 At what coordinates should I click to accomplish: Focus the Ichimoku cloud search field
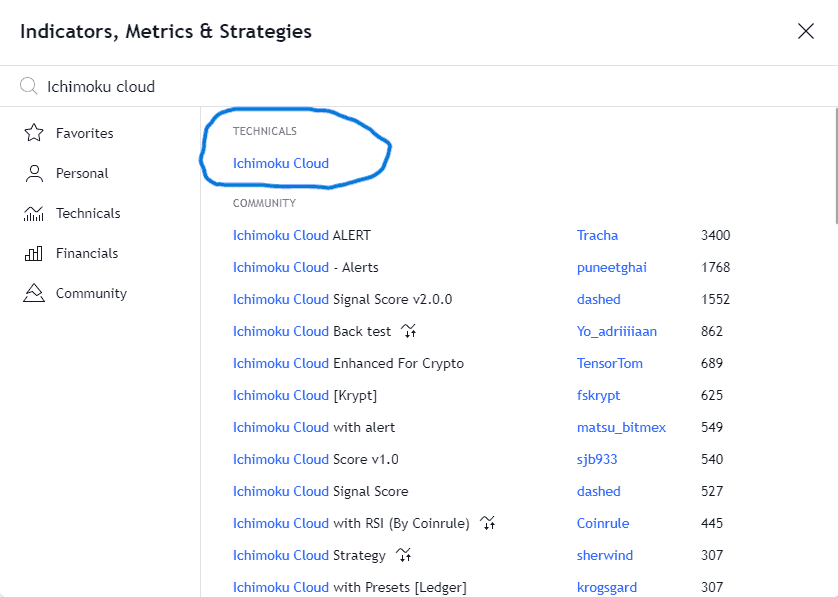[x=428, y=86]
